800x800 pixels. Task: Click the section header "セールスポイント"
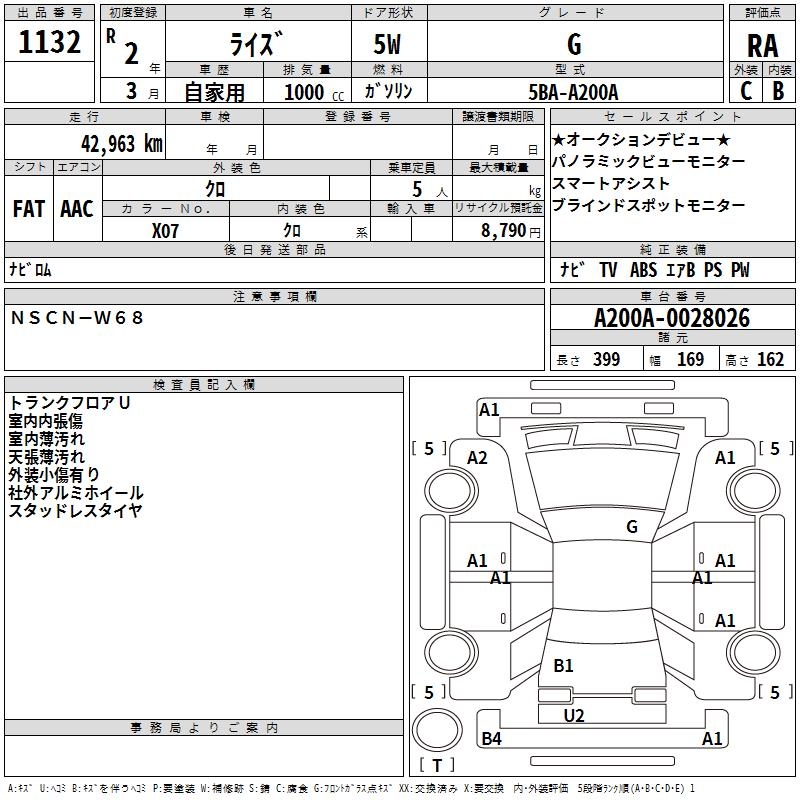coord(672,116)
